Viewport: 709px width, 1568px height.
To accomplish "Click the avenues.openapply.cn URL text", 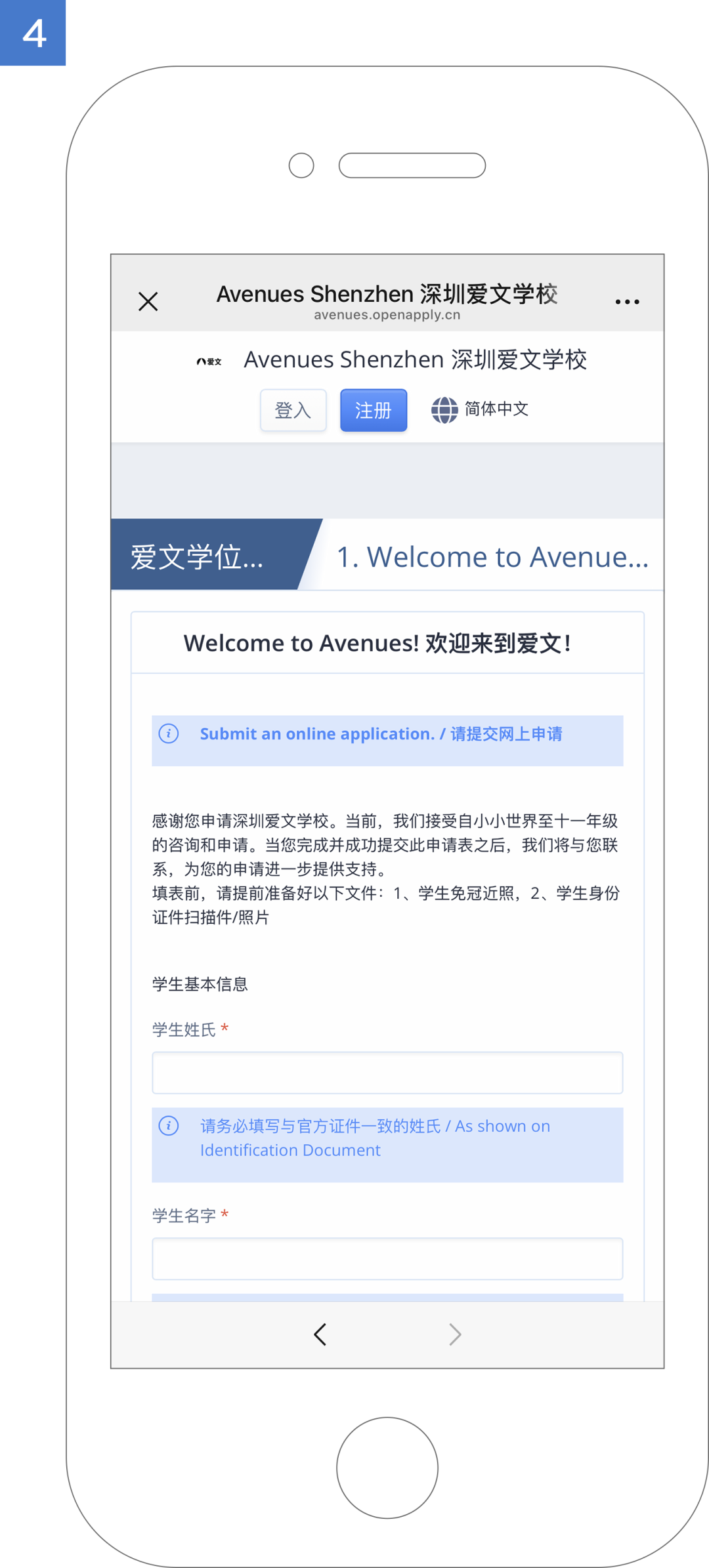I will pyautogui.click(x=387, y=315).
